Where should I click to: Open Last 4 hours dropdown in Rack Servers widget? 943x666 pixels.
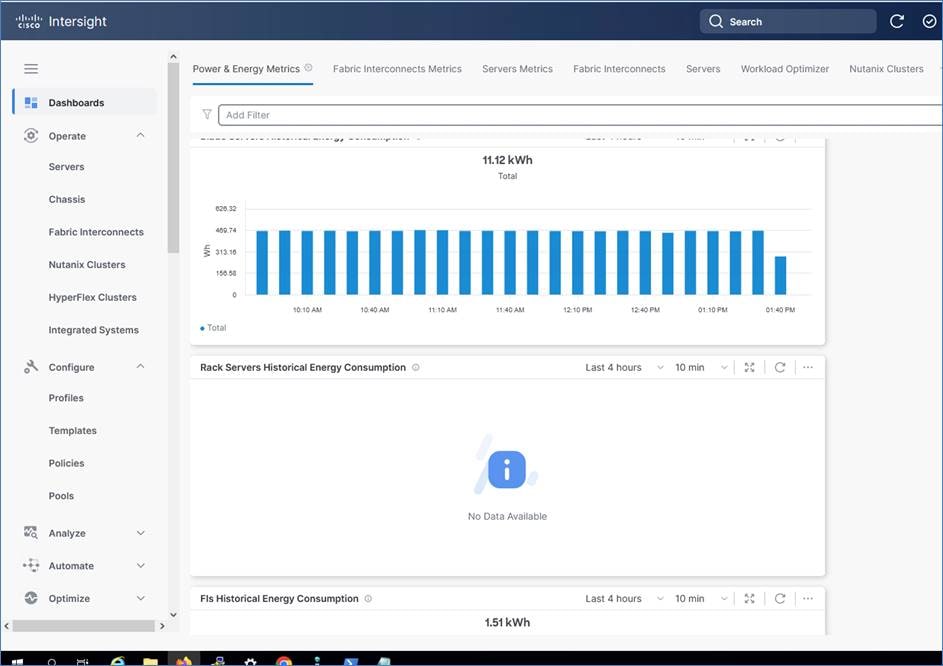[624, 367]
